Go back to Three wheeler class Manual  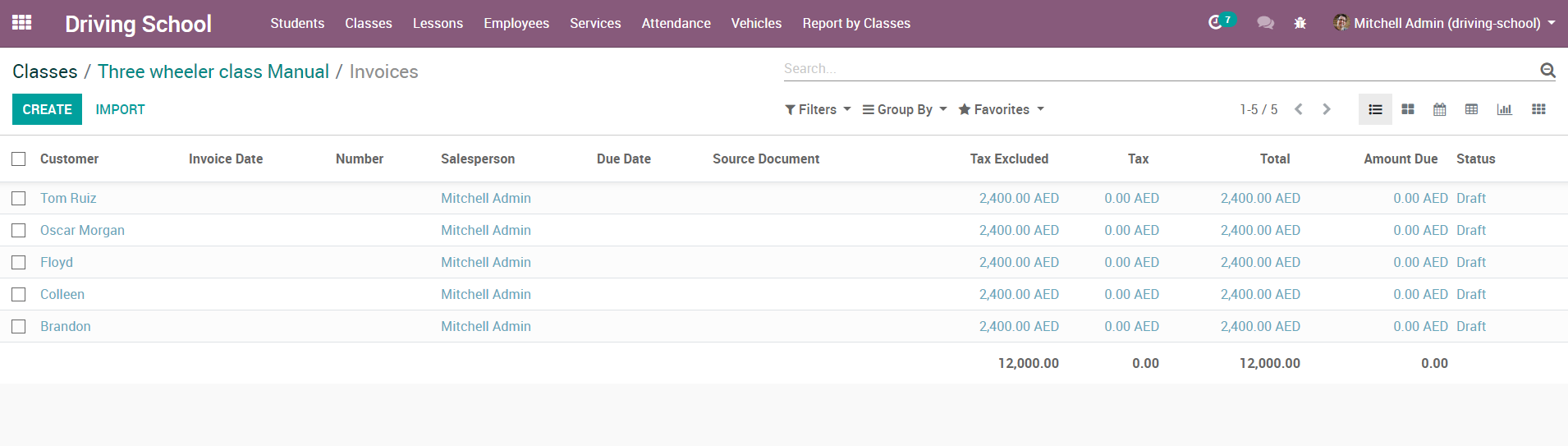point(213,71)
